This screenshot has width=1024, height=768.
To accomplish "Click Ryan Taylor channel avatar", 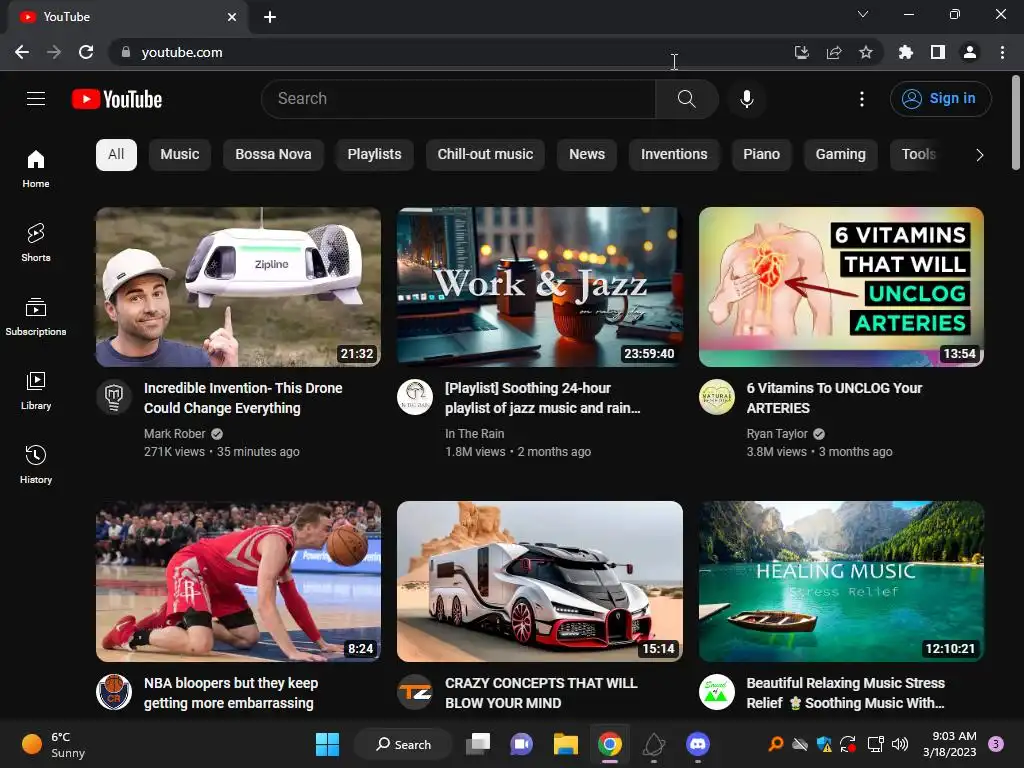I will [x=716, y=396].
